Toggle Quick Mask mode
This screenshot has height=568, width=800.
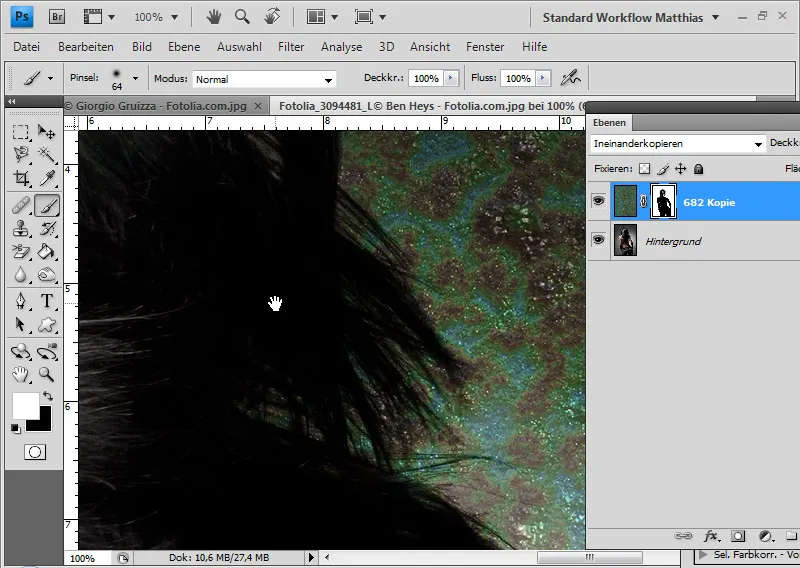tap(35, 452)
